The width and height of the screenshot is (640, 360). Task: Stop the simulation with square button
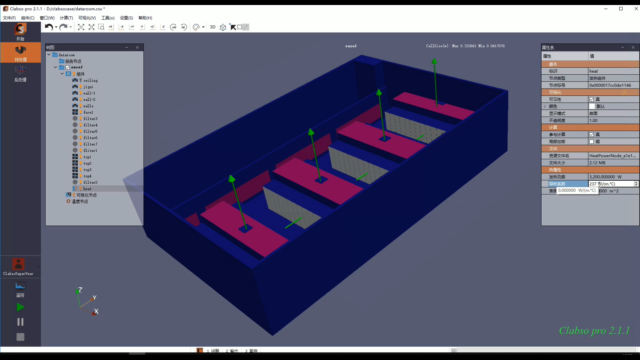pyautogui.click(x=20, y=337)
